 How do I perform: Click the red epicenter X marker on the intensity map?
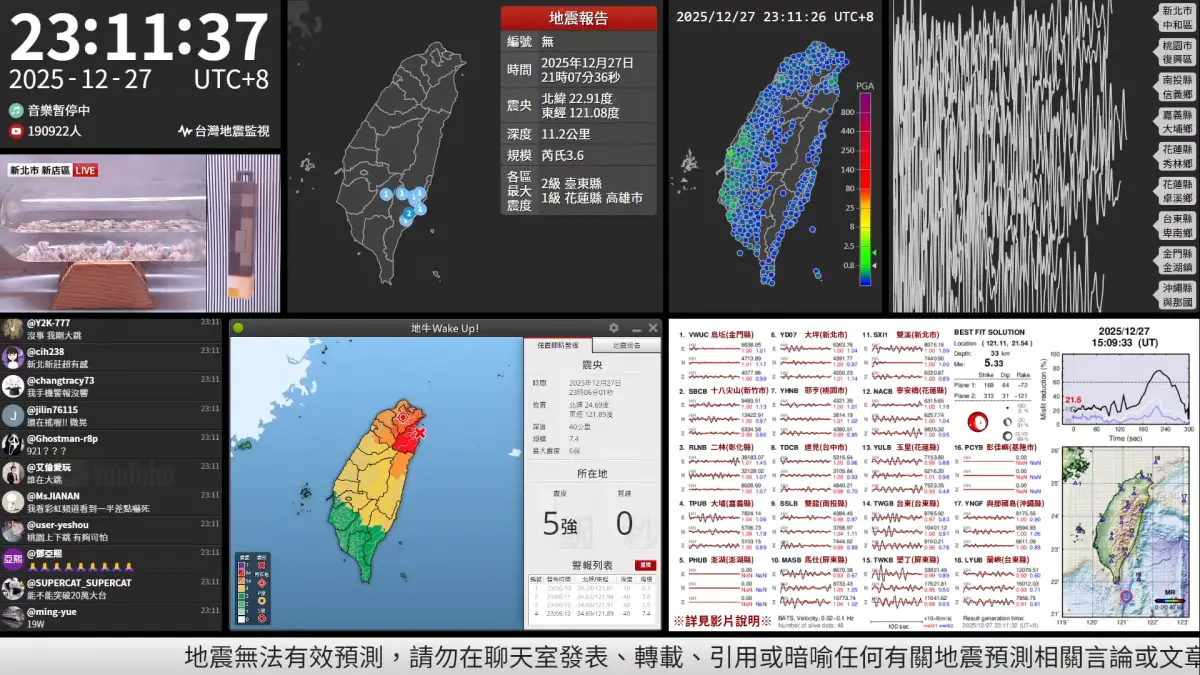(419, 433)
